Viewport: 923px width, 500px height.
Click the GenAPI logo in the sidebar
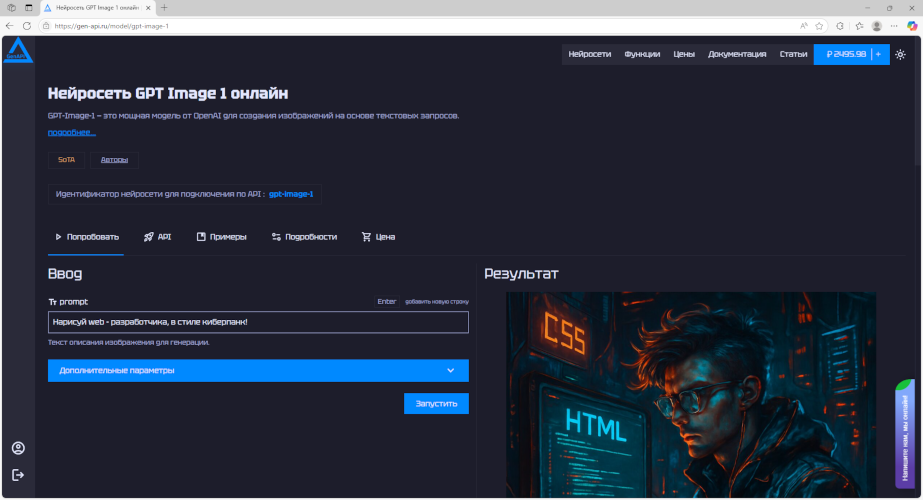point(18,50)
